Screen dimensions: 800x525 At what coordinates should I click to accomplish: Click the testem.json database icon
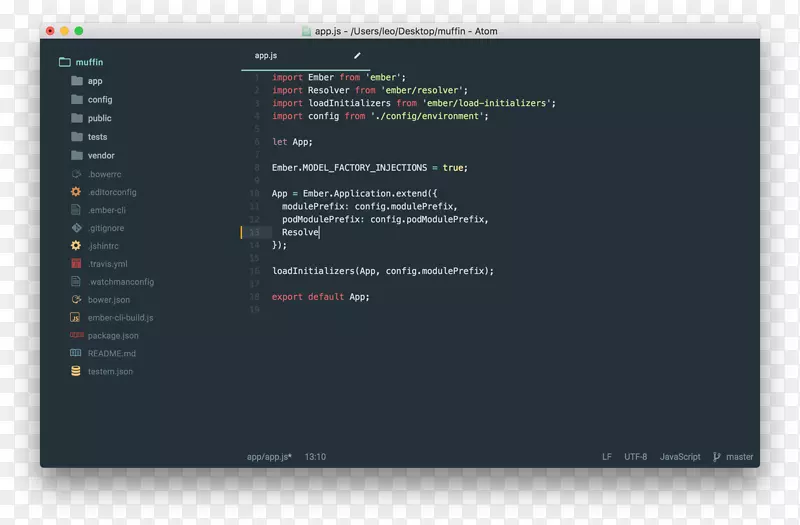coord(76,371)
